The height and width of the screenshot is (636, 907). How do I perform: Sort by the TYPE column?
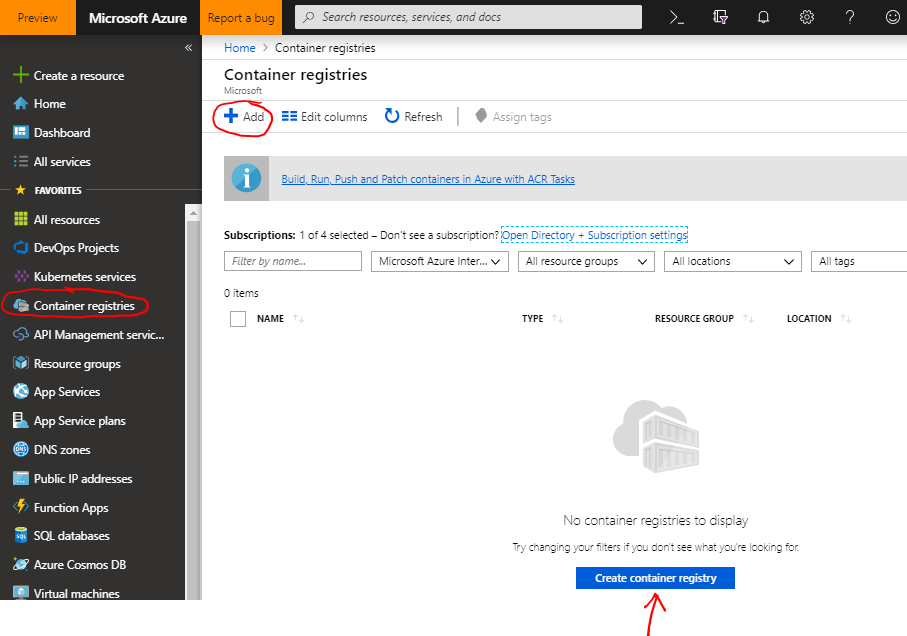[542, 319]
